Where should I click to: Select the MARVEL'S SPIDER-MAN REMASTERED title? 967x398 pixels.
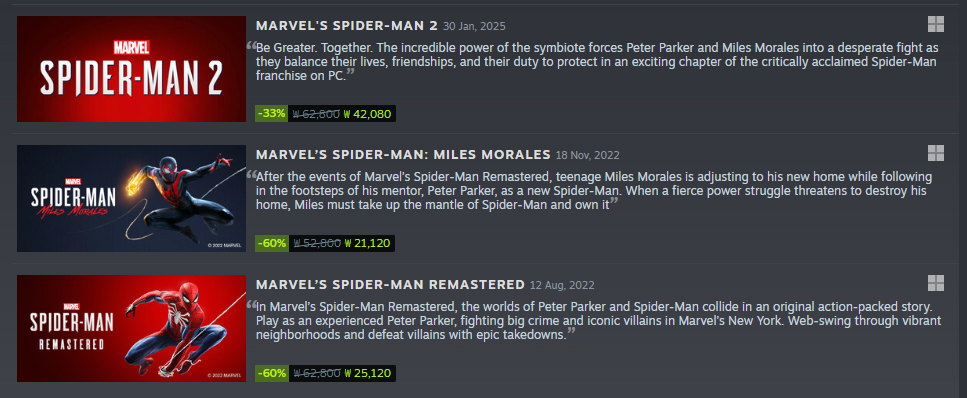click(390, 284)
